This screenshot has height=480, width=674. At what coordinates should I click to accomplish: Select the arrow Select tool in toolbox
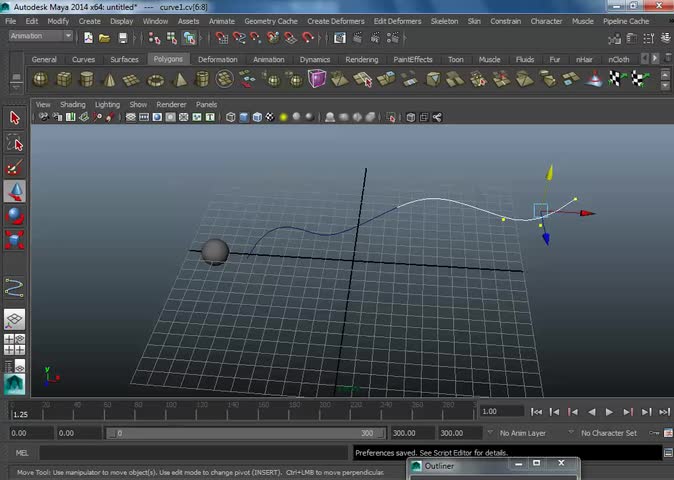(14, 118)
